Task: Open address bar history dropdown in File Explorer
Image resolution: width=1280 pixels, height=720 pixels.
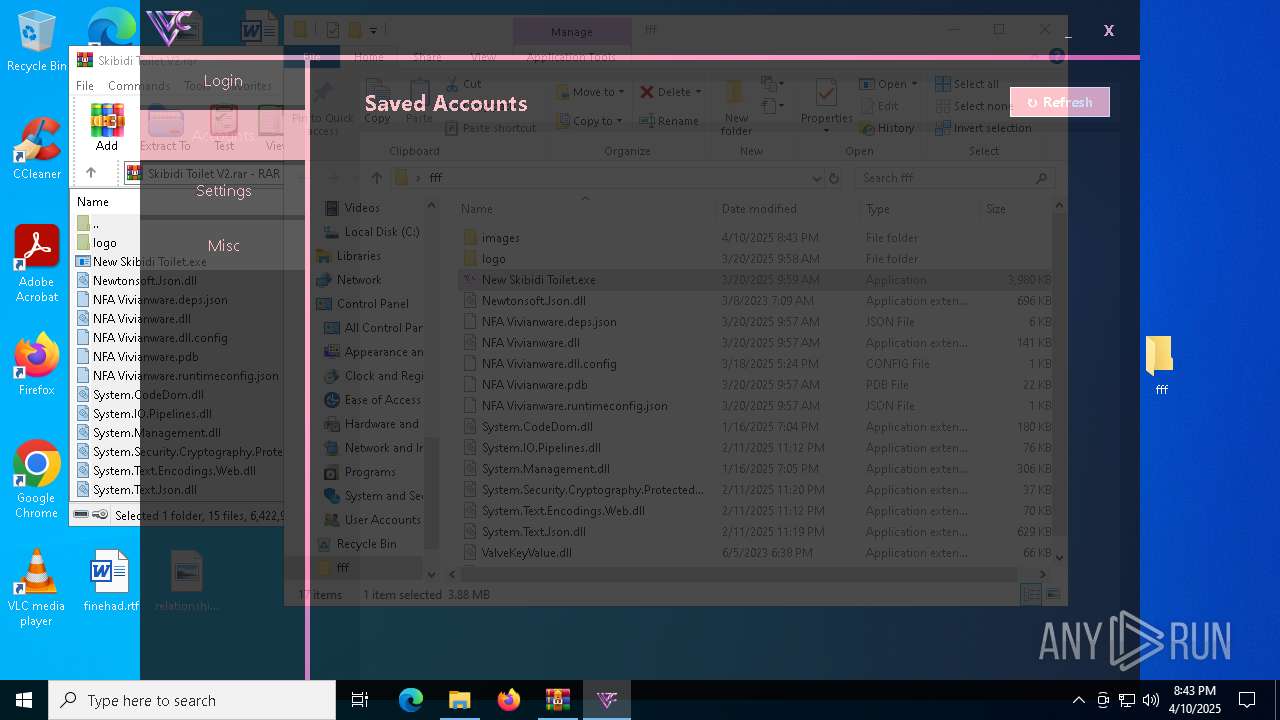Action: (817, 178)
